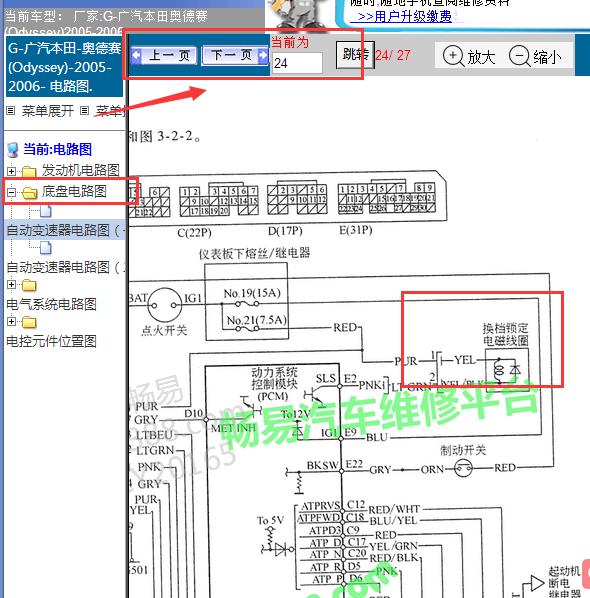Click the 菜单展开 text link
This screenshot has height=598, width=590.
(x=48, y=111)
